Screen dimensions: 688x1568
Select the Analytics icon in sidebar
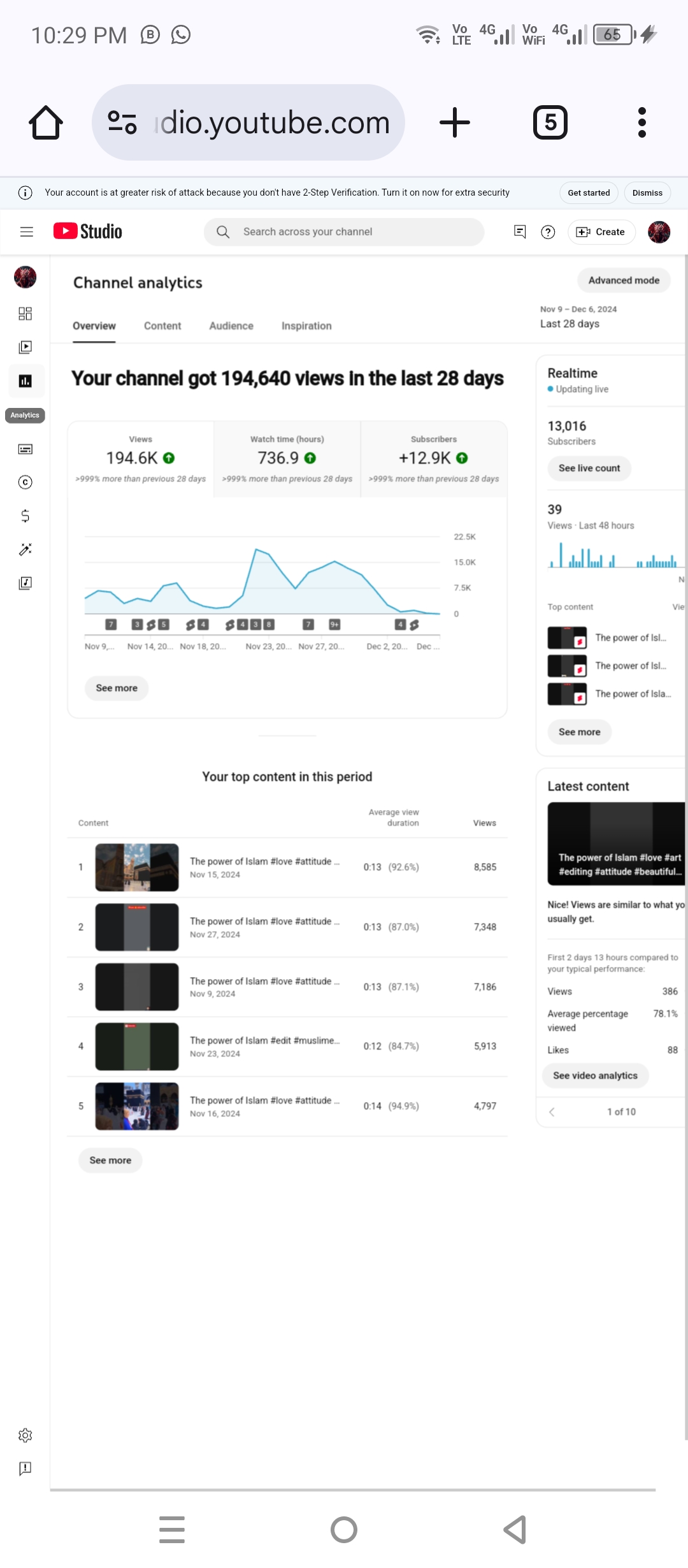coord(25,381)
